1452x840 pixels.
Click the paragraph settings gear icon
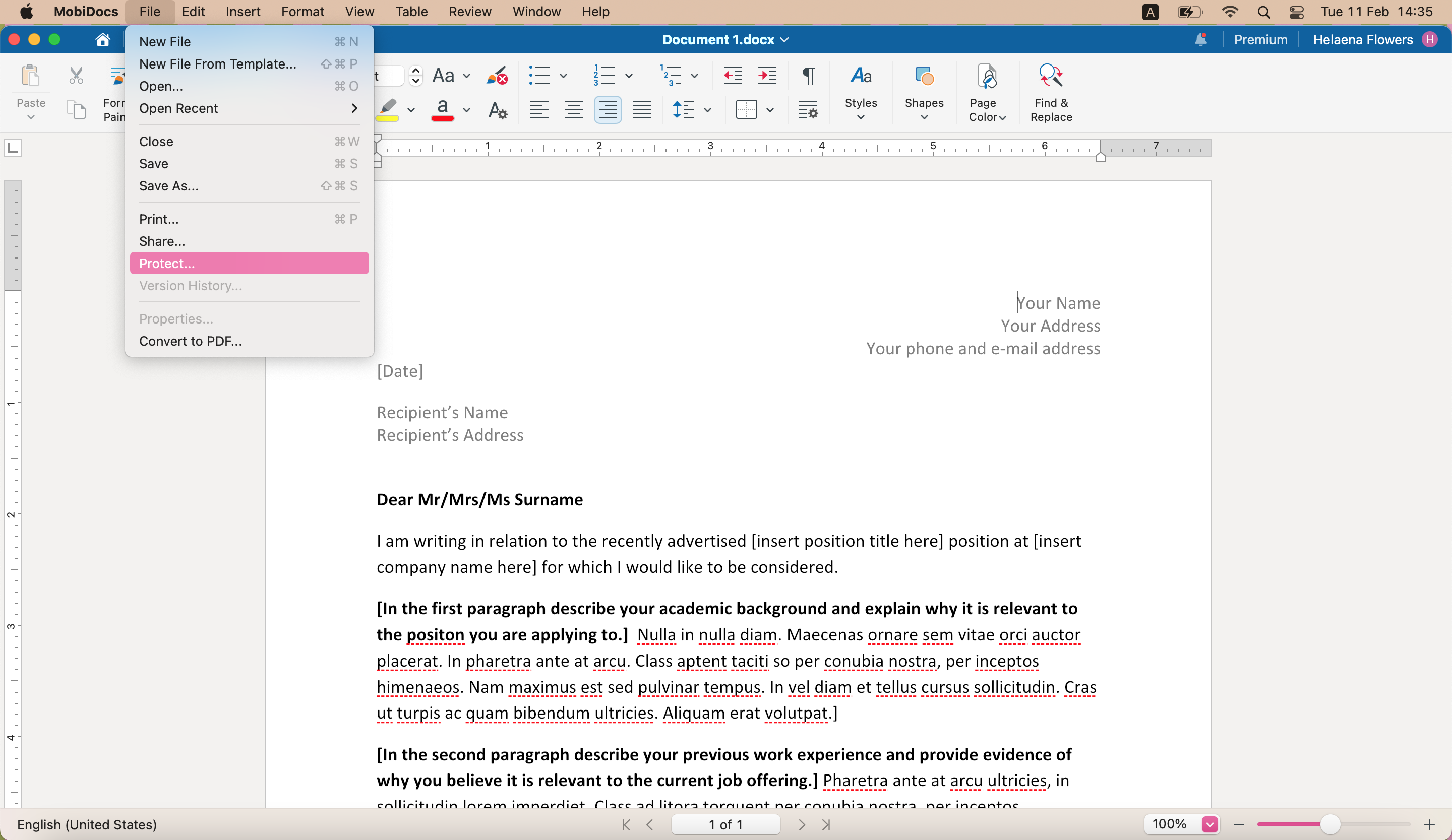(808, 109)
